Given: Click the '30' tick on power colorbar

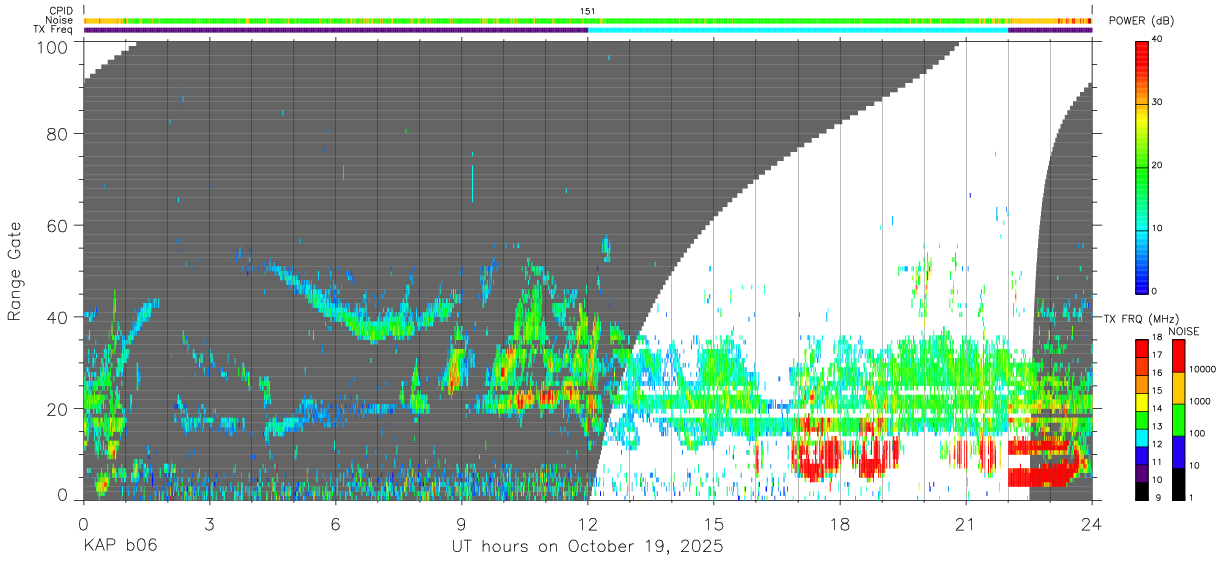Looking at the screenshot, I should pyautogui.click(x=1159, y=103).
